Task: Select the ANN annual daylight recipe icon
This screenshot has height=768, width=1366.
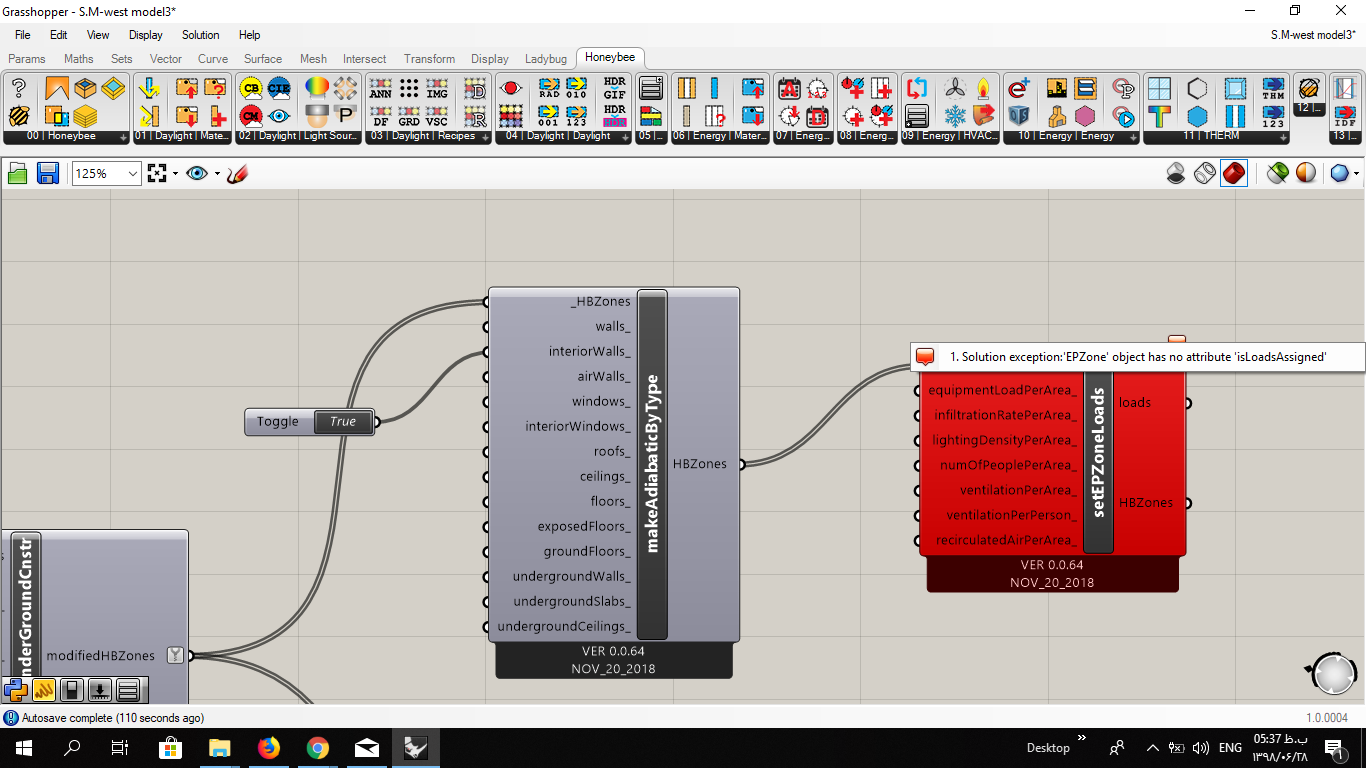Action: point(380,88)
